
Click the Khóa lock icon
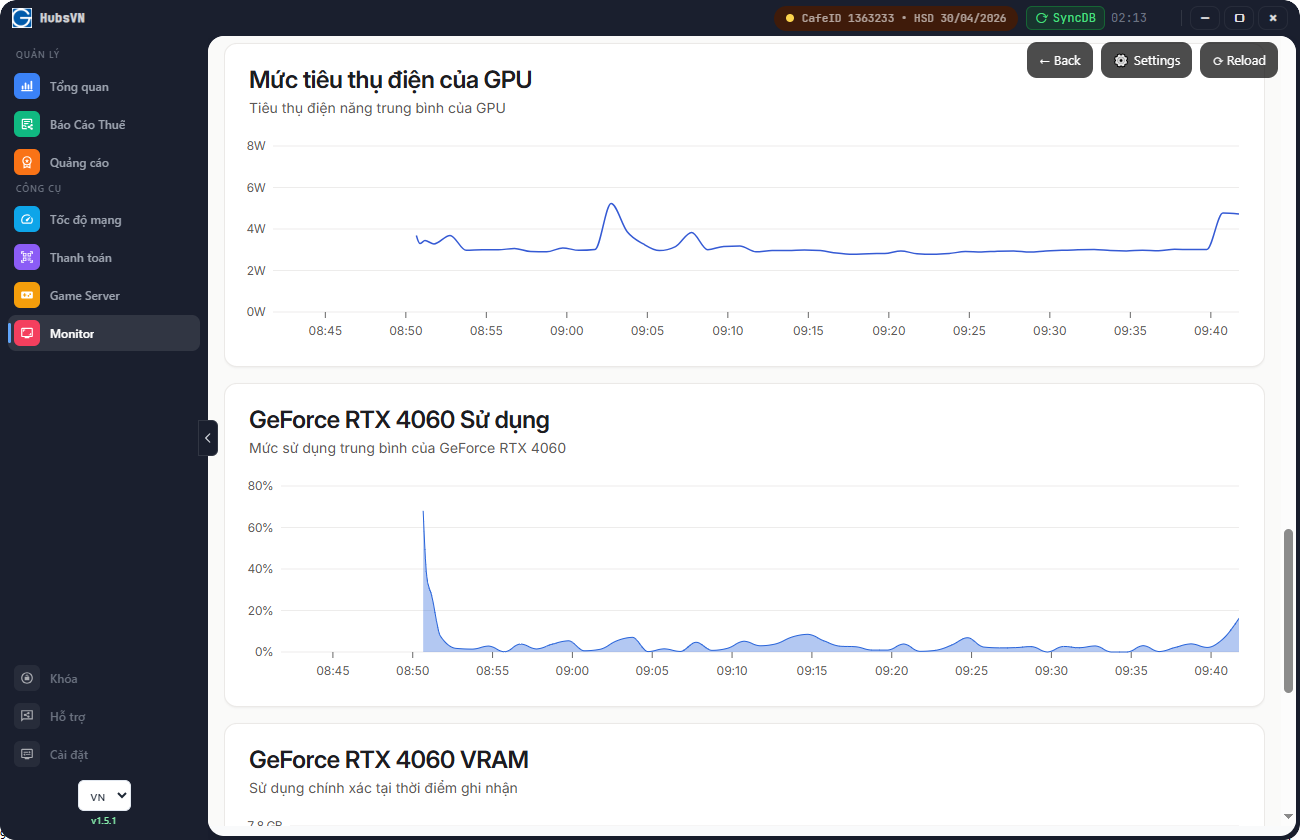(x=27, y=678)
